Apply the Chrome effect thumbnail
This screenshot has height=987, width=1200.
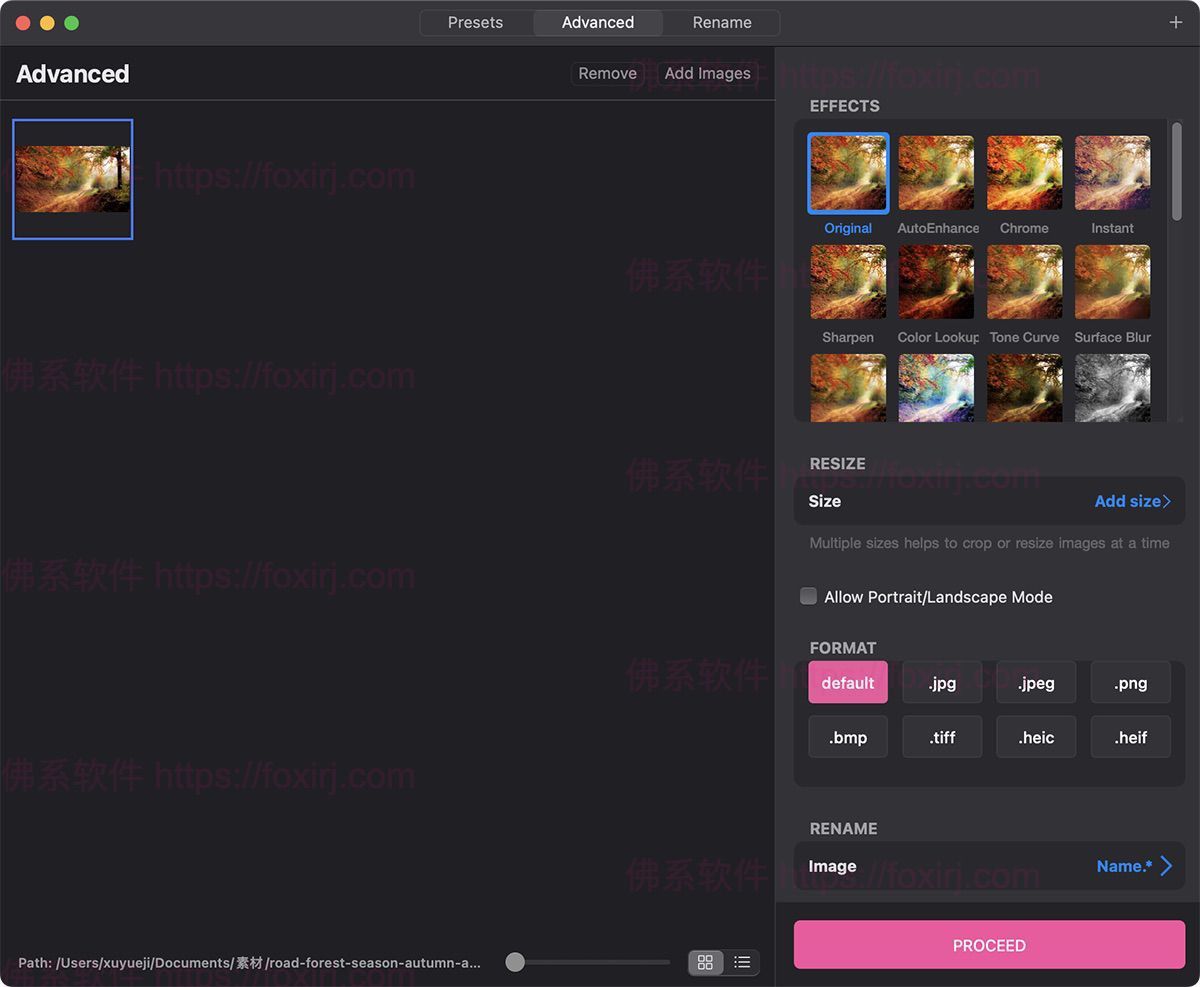[x=1024, y=174]
